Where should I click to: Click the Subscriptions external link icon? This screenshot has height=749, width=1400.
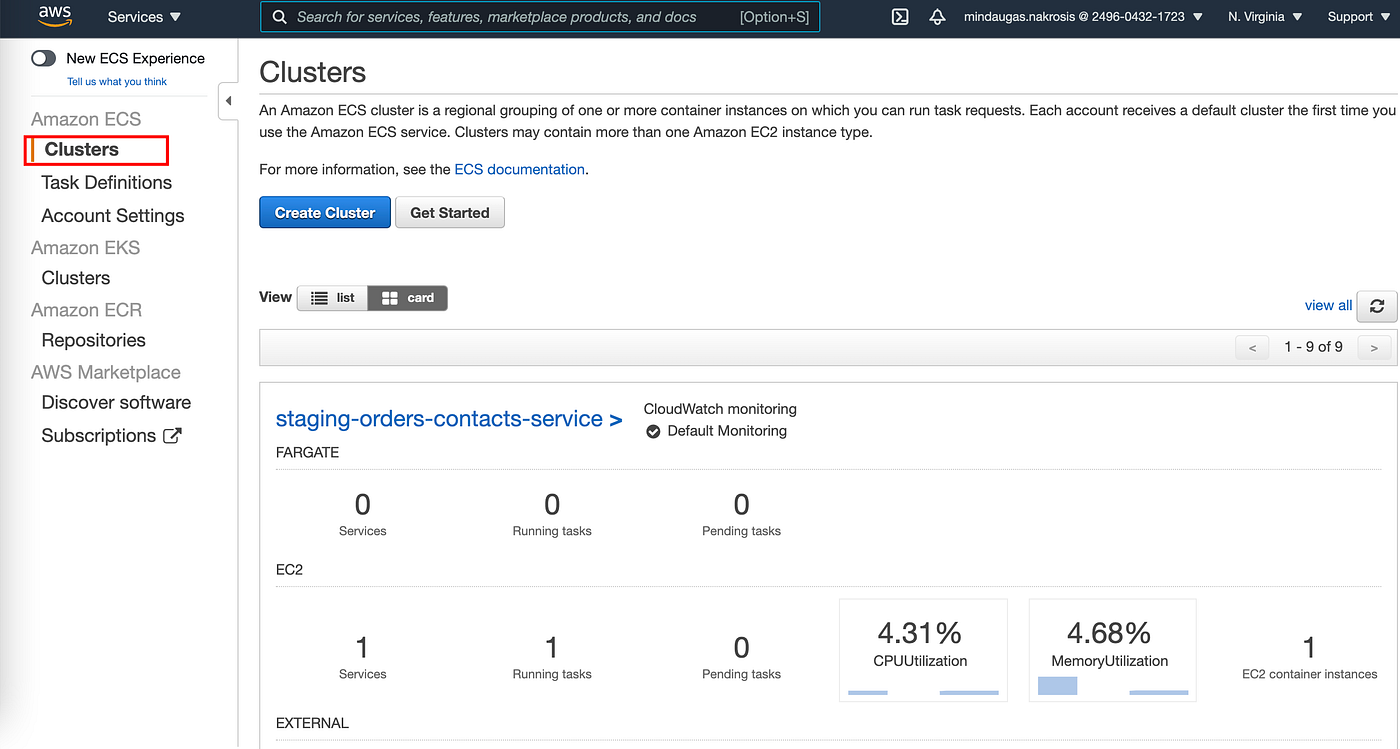(x=172, y=435)
